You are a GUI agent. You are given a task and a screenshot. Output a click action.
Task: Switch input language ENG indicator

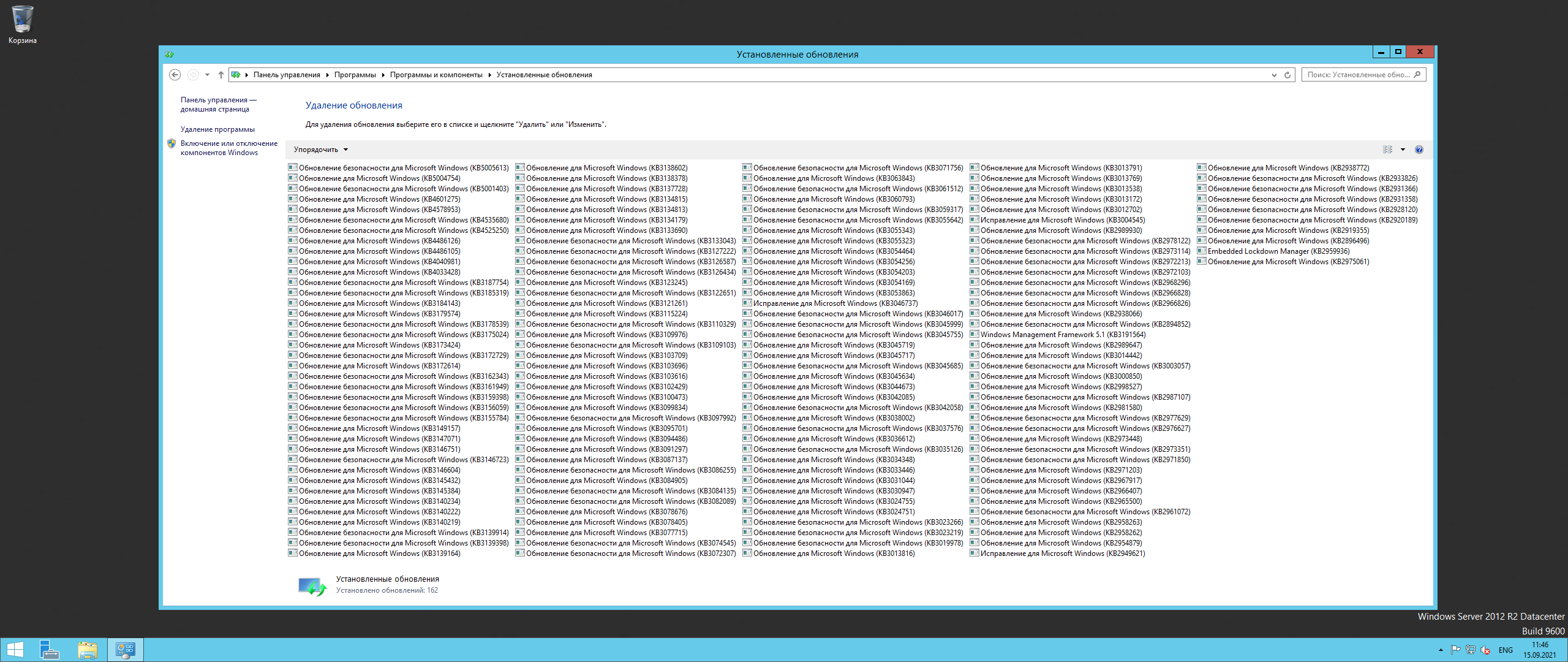coord(1506,650)
